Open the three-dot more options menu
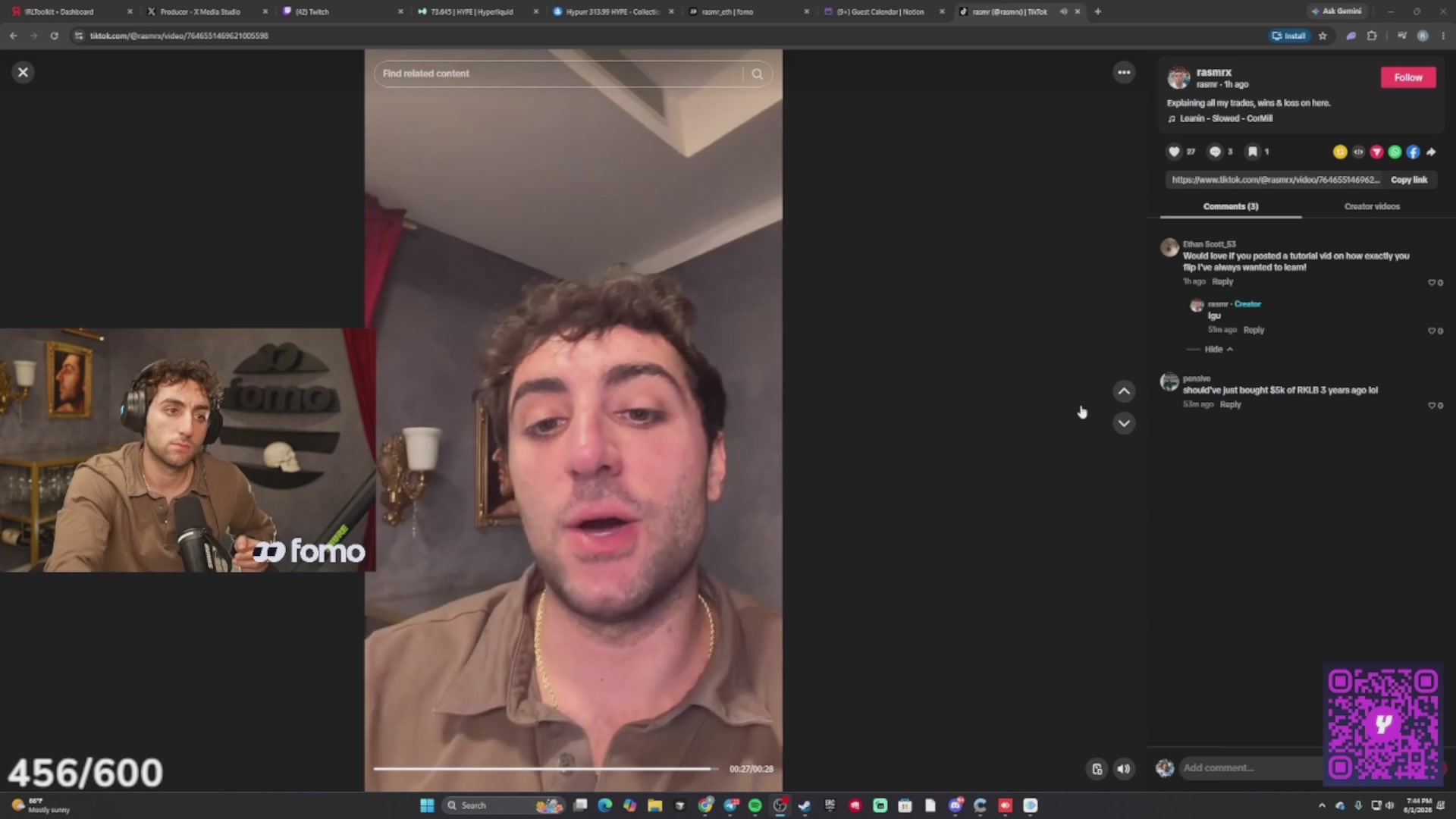 pyautogui.click(x=1124, y=72)
